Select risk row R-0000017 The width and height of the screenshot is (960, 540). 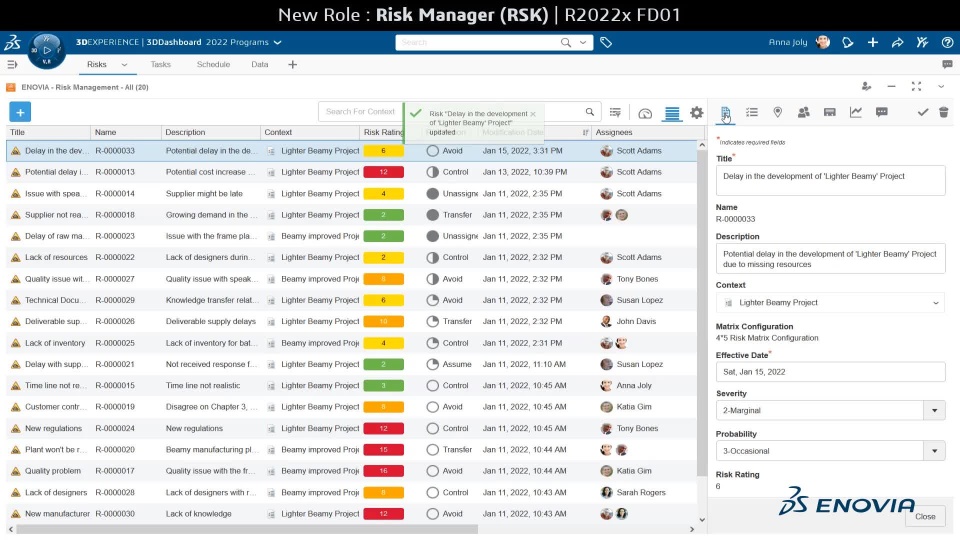coord(351,471)
